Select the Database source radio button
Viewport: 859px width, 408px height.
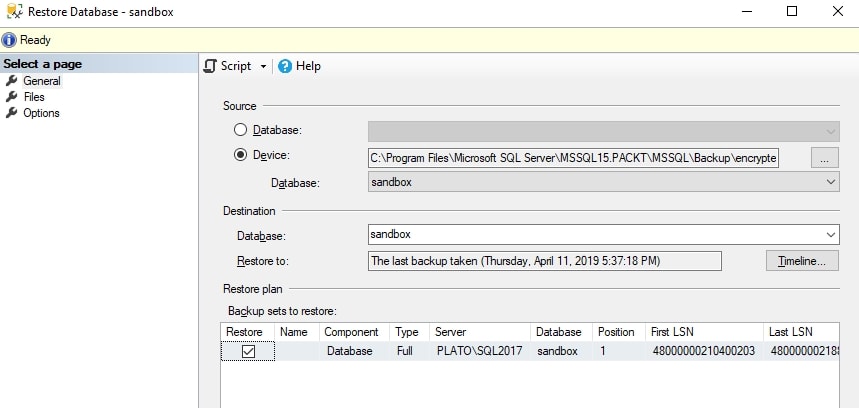[240, 130]
